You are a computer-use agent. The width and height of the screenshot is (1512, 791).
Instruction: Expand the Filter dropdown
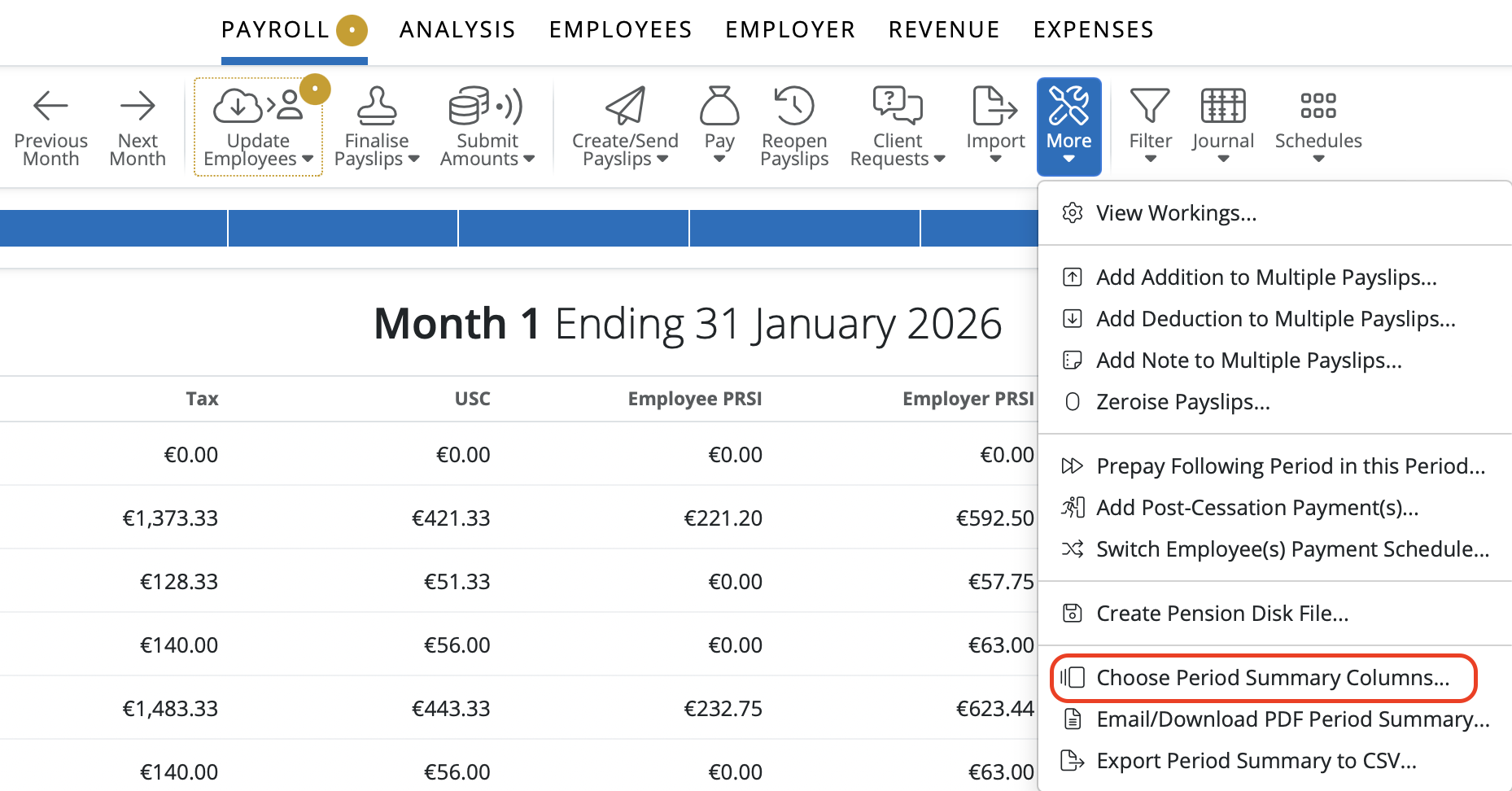1150,126
